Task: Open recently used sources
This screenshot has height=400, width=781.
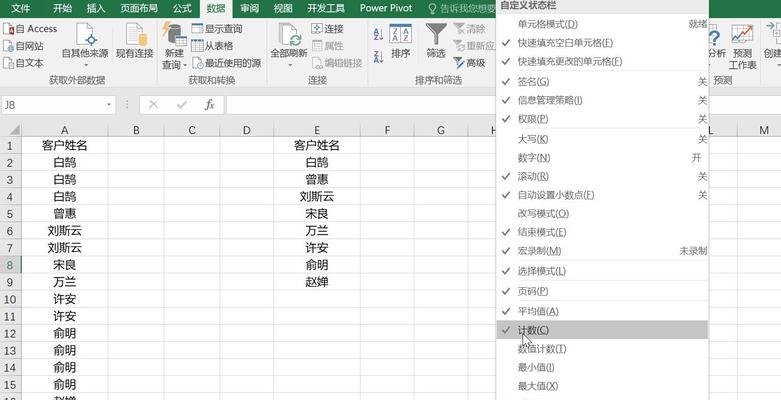Action: coord(227,63)
